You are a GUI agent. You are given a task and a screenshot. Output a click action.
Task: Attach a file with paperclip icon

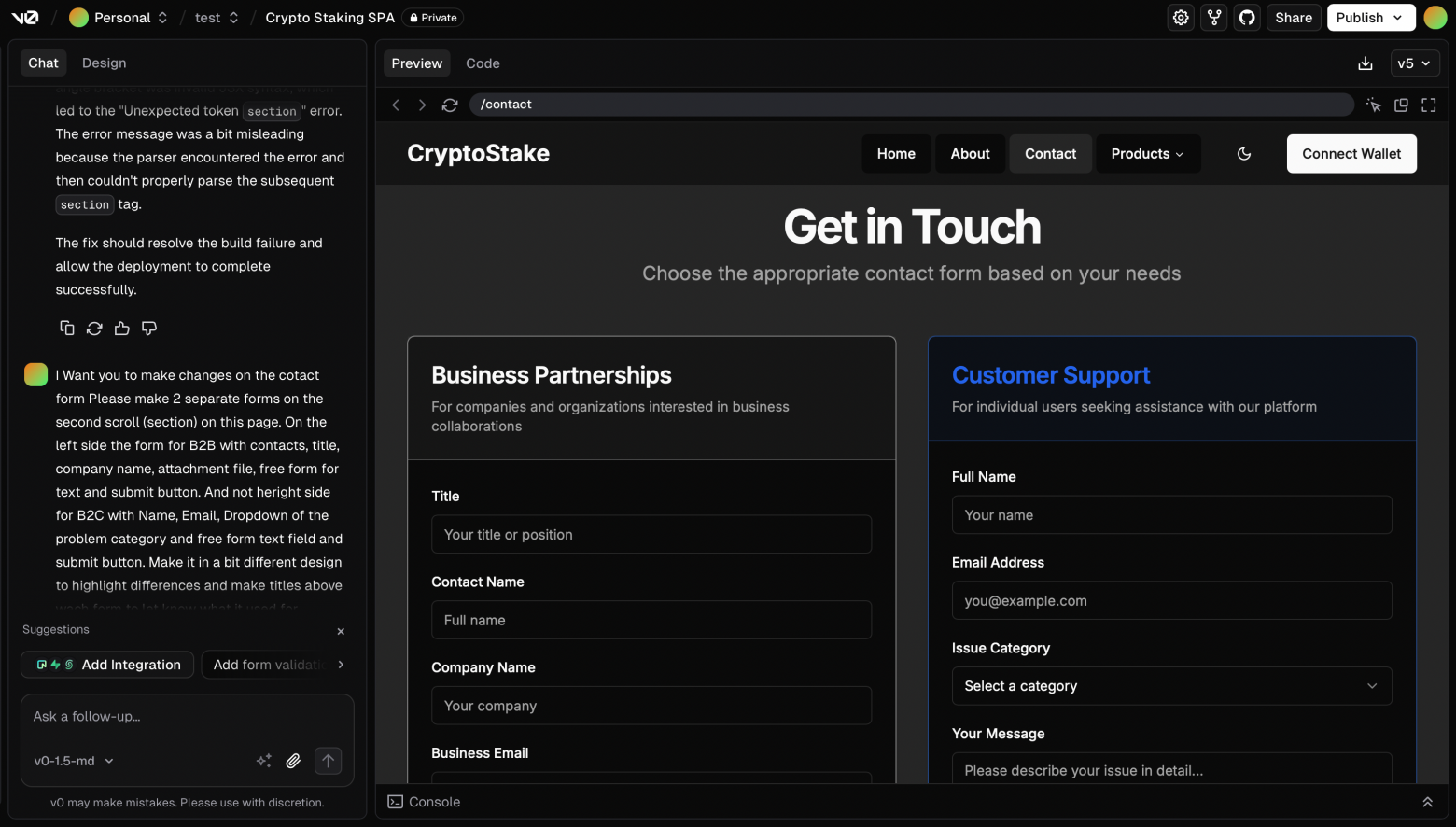click(x=293, y=761)
